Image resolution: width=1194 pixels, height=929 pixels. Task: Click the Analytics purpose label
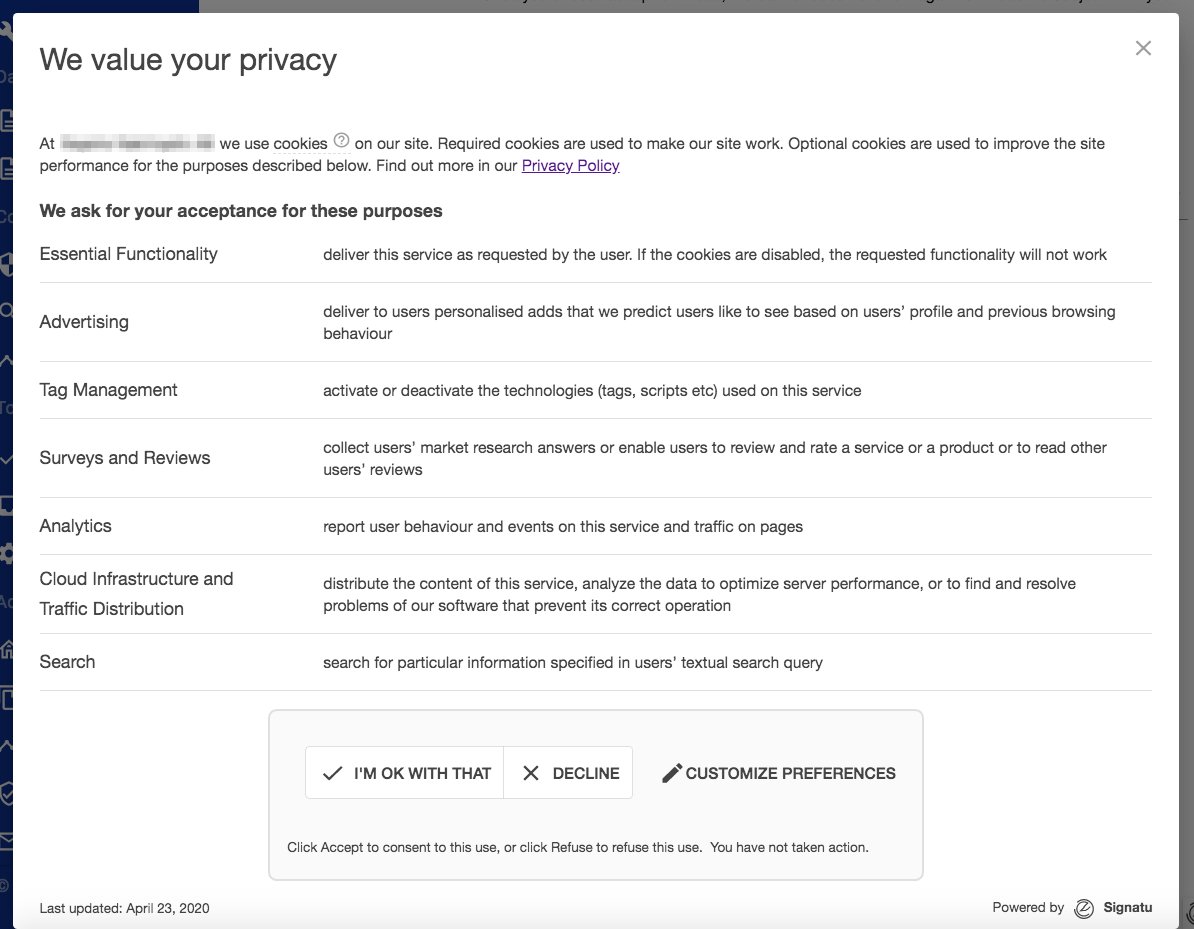(75, 526)
